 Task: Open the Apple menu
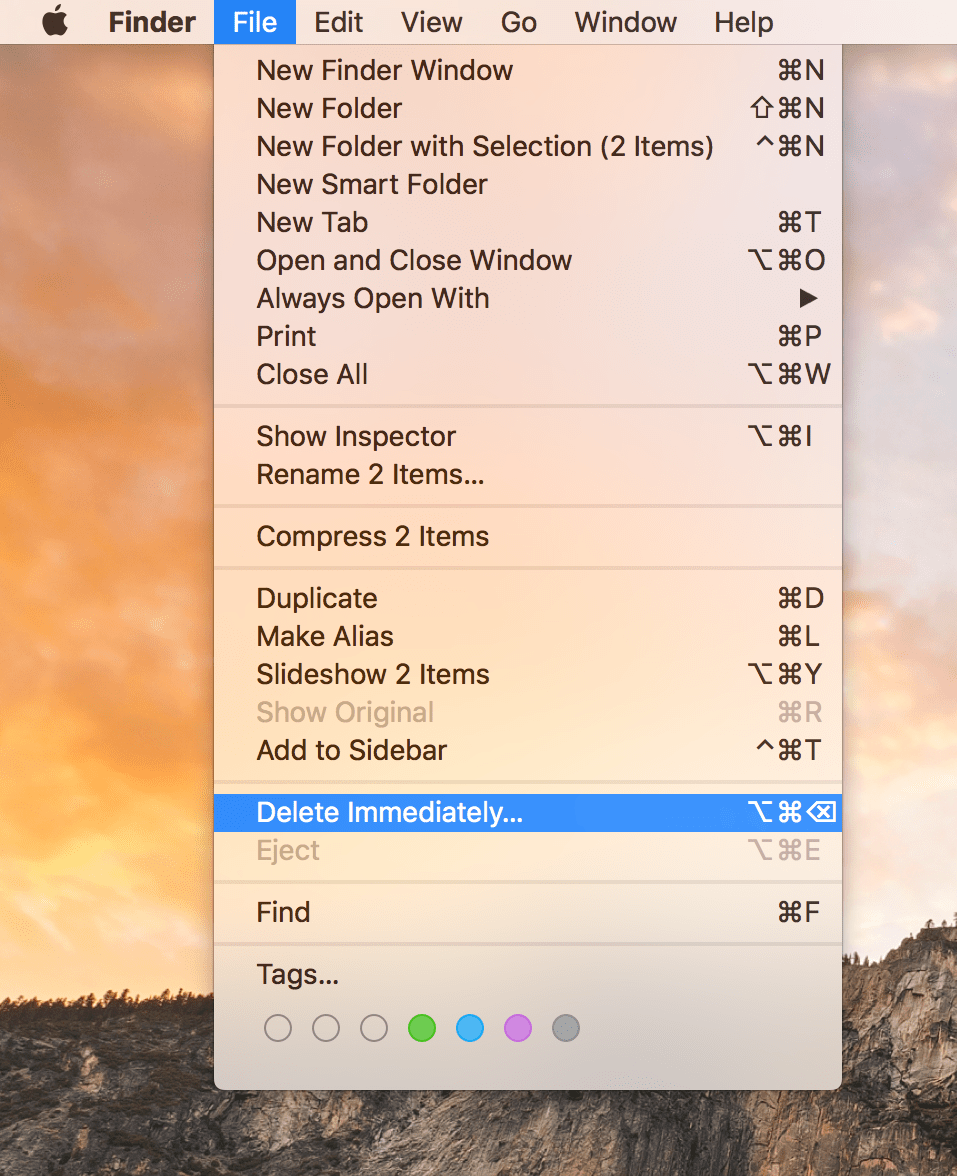[x=54, y=21]
